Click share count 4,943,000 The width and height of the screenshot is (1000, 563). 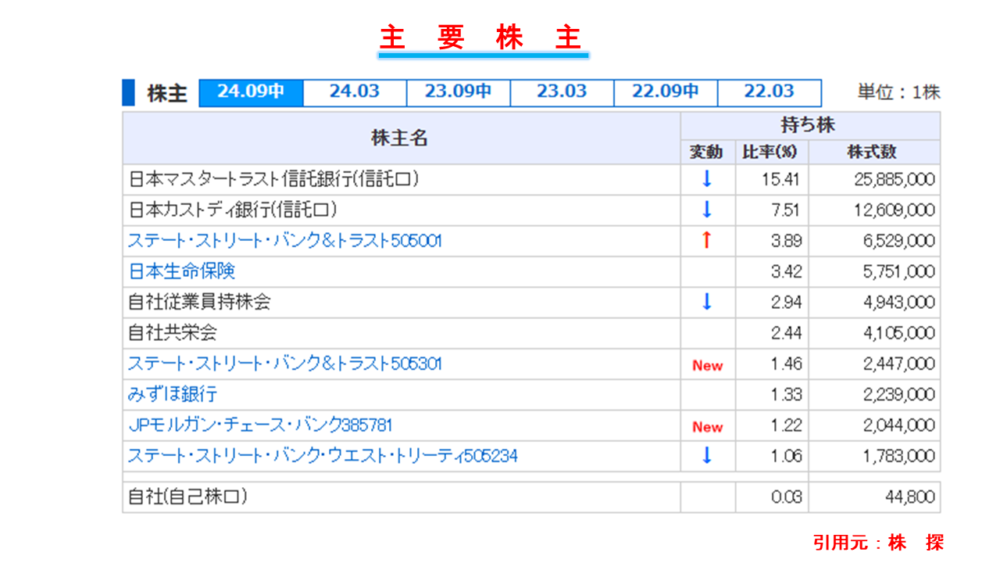pyautogui.click(x=899, y=302)
